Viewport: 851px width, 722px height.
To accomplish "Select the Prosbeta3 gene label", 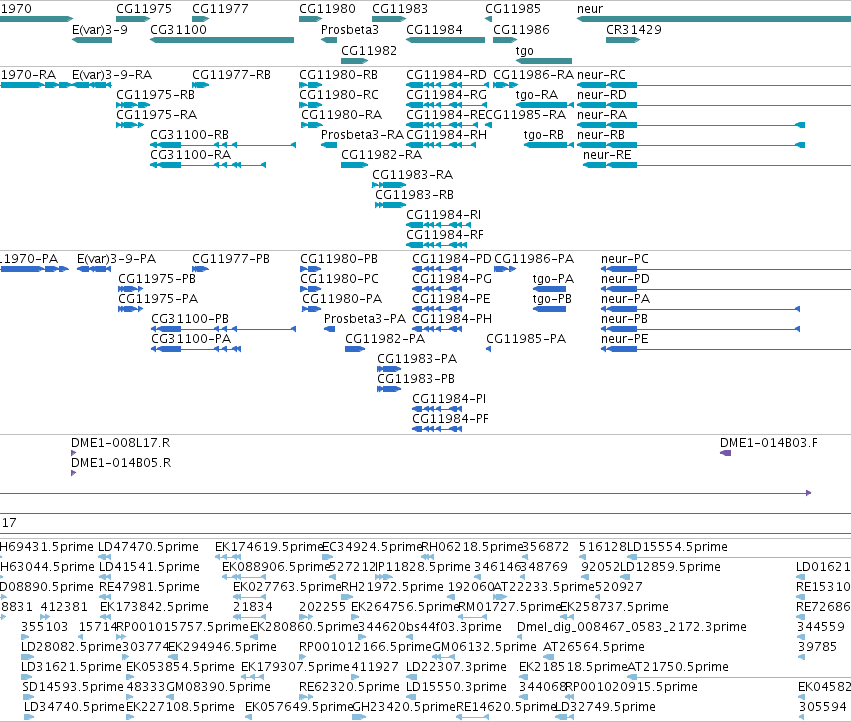I will pos(350,30).
